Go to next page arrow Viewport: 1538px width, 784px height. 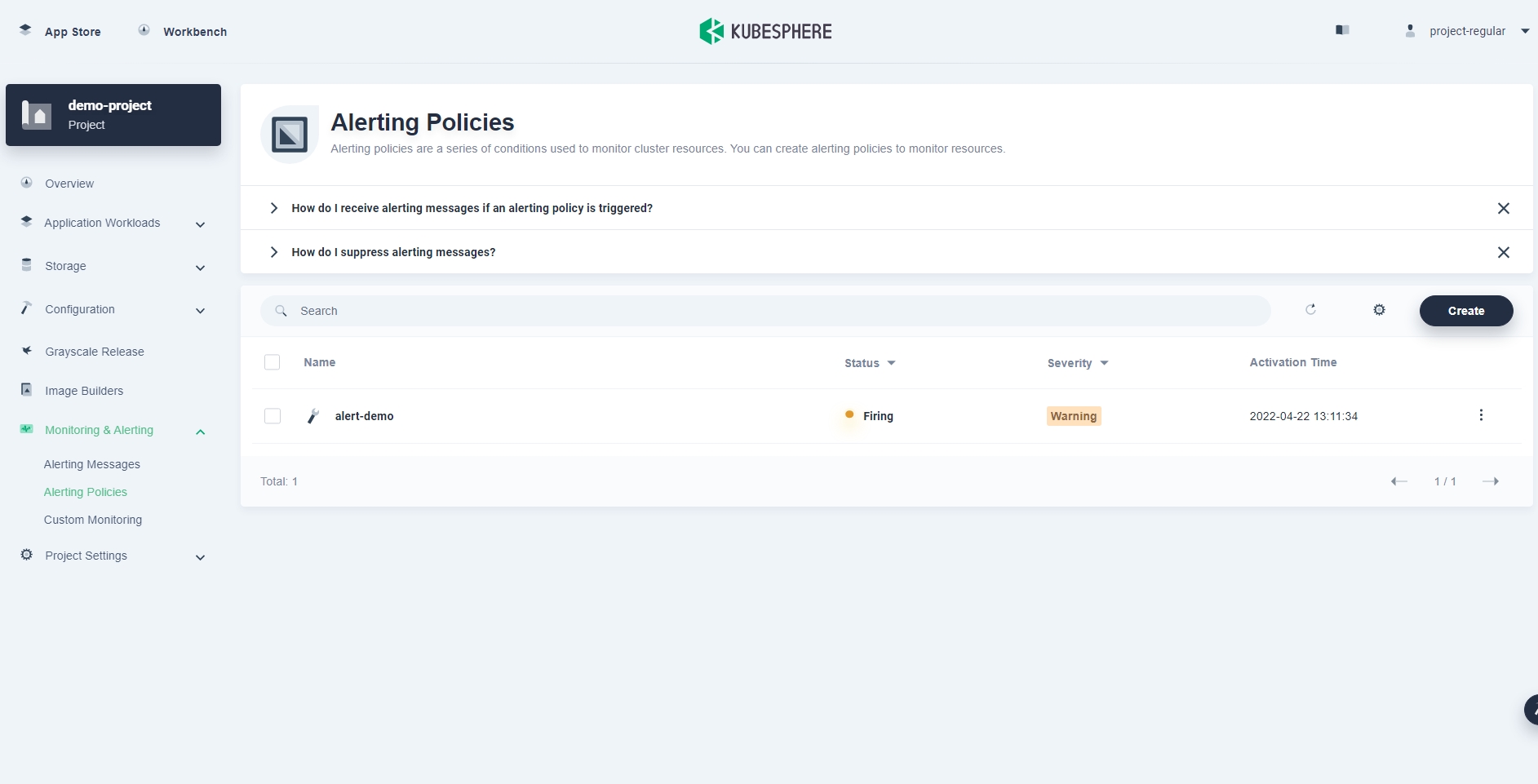point(1490,481)
